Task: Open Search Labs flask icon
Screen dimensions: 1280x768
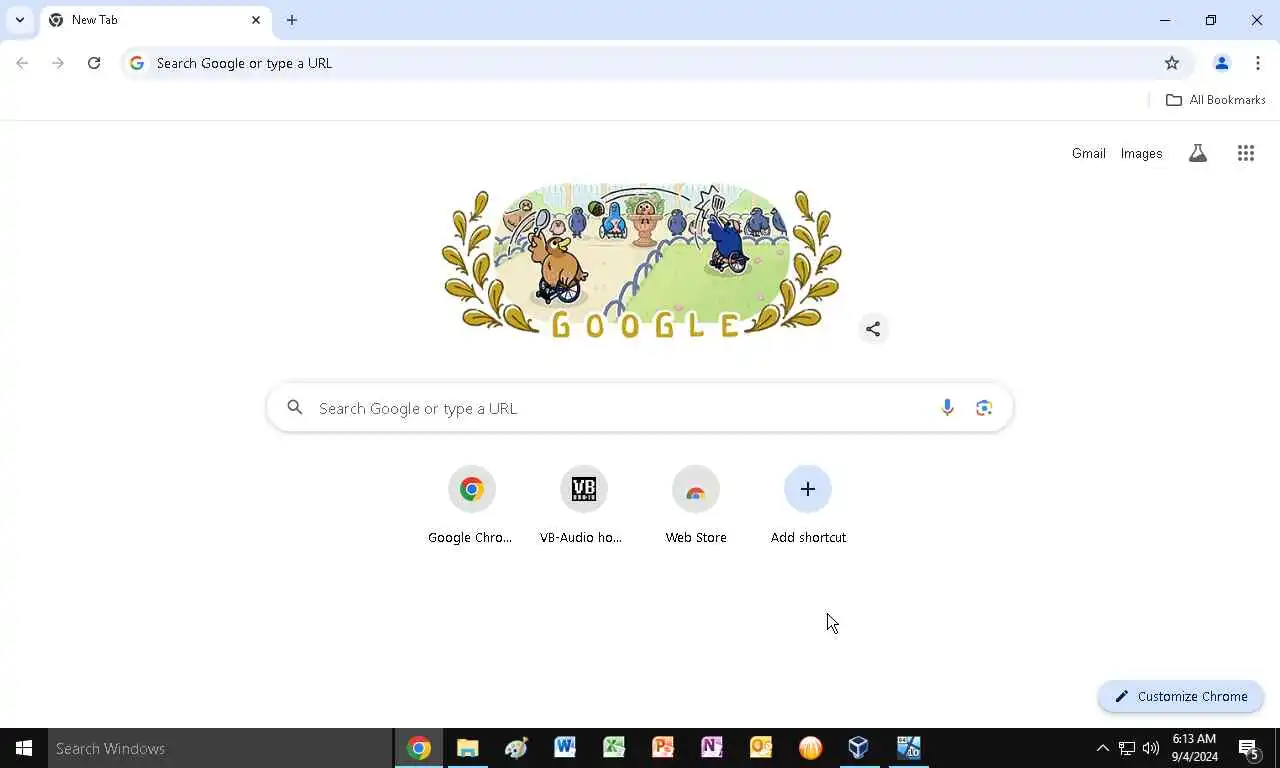Action: coord(1197,153)
